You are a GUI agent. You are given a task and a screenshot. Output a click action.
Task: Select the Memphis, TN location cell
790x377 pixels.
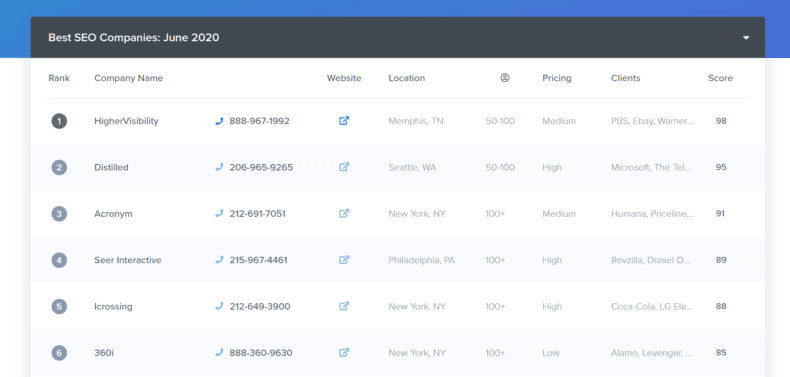pyautogui.click(x=416, y=121)
